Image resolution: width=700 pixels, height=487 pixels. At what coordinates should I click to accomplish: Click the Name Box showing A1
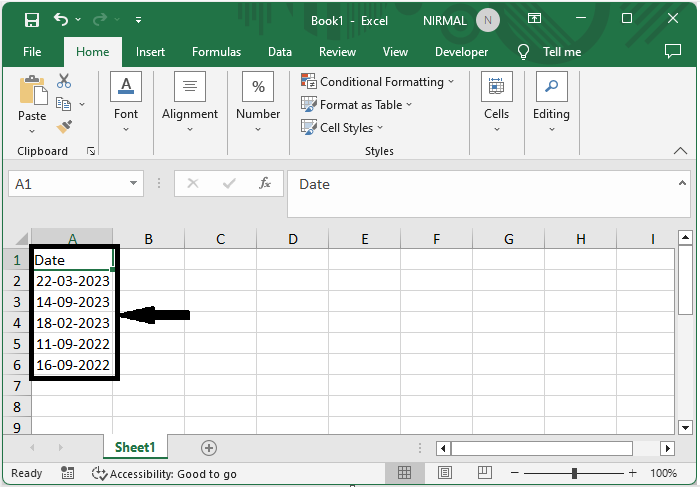click(x=67, y=183)
